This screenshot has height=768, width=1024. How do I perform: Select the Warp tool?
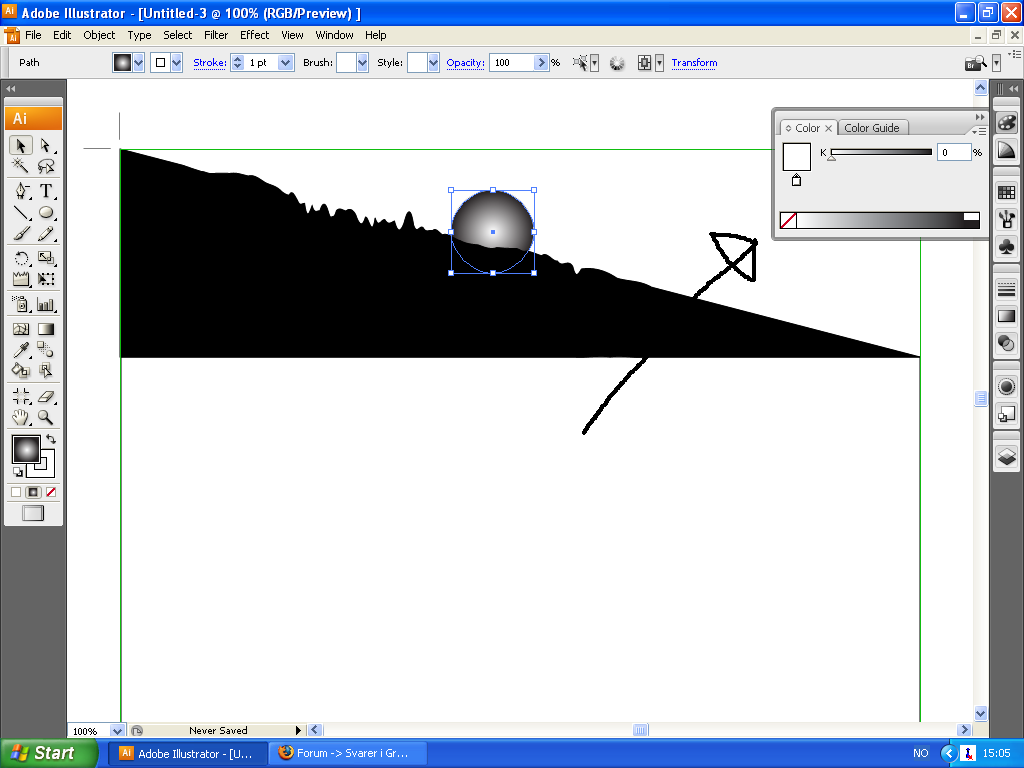pos(21,279)
